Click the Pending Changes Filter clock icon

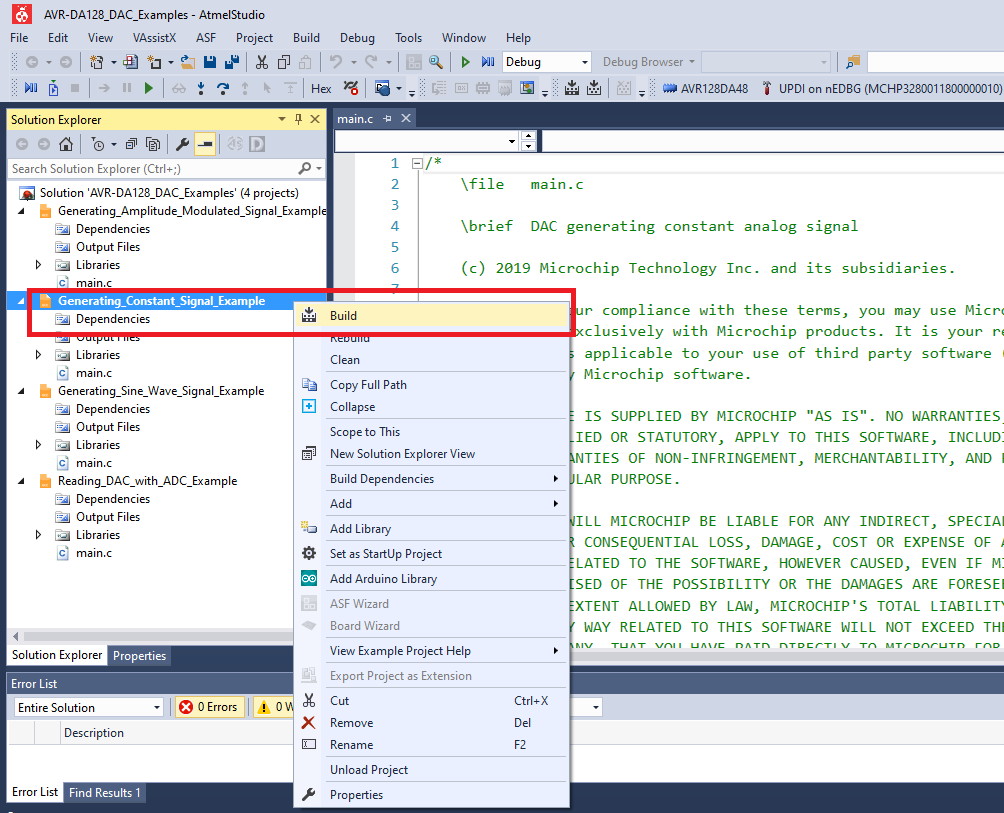tap(97, 144)
